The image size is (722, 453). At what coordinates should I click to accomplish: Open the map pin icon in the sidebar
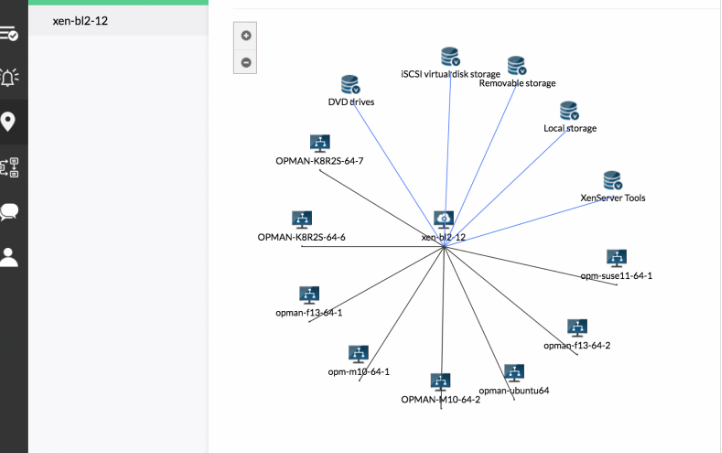(8, 122)
